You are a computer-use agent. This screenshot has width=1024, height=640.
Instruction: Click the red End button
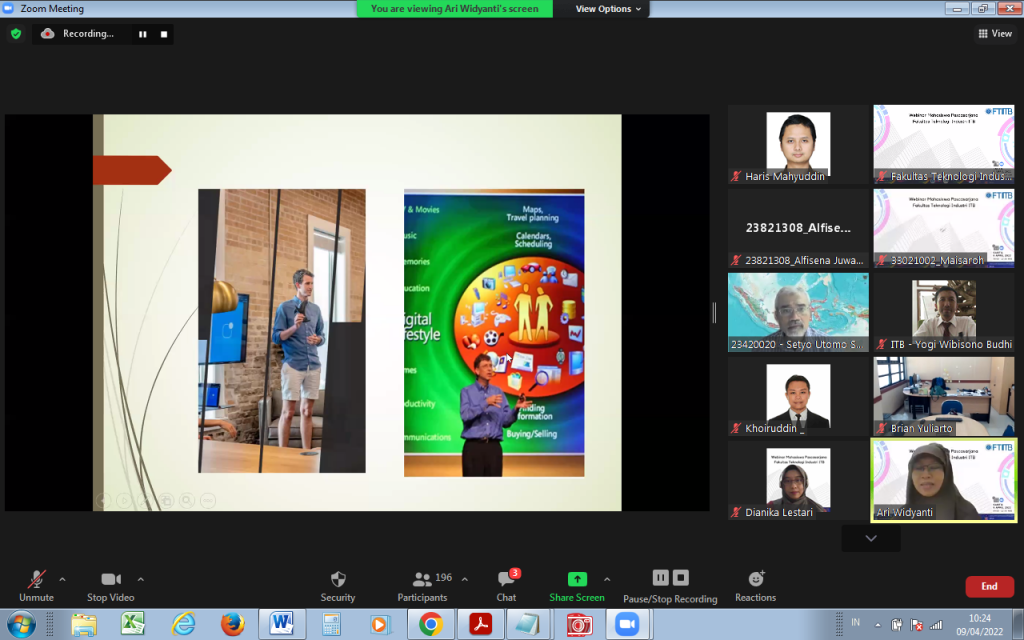coord(988,586)
